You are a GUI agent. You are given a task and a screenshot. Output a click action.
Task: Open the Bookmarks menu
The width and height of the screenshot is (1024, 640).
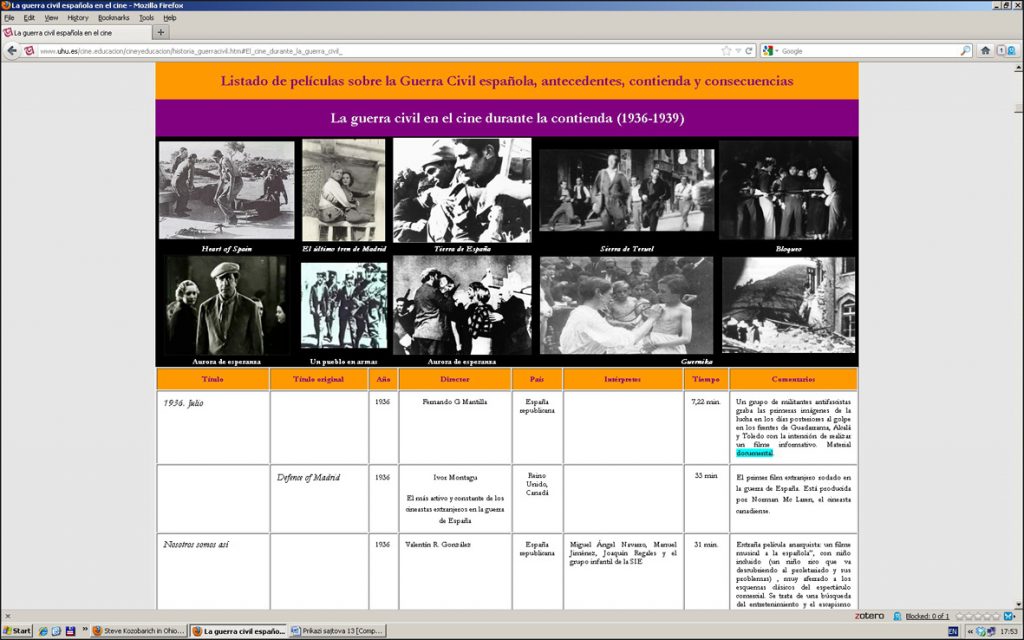pos(113,18)
